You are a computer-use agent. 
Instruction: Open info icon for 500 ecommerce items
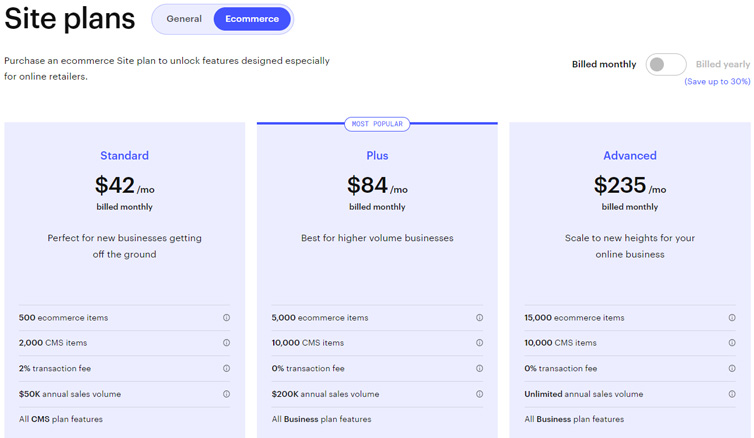[226, 318]
